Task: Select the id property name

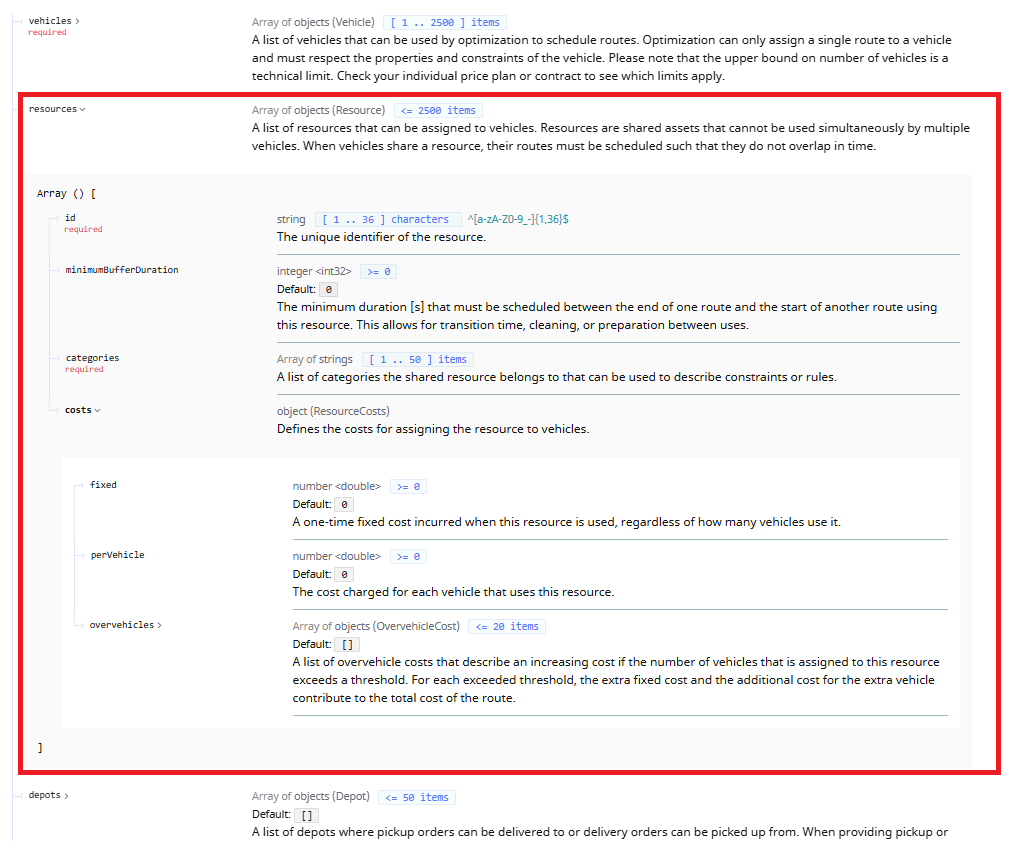Action: (x=70, y=217)
